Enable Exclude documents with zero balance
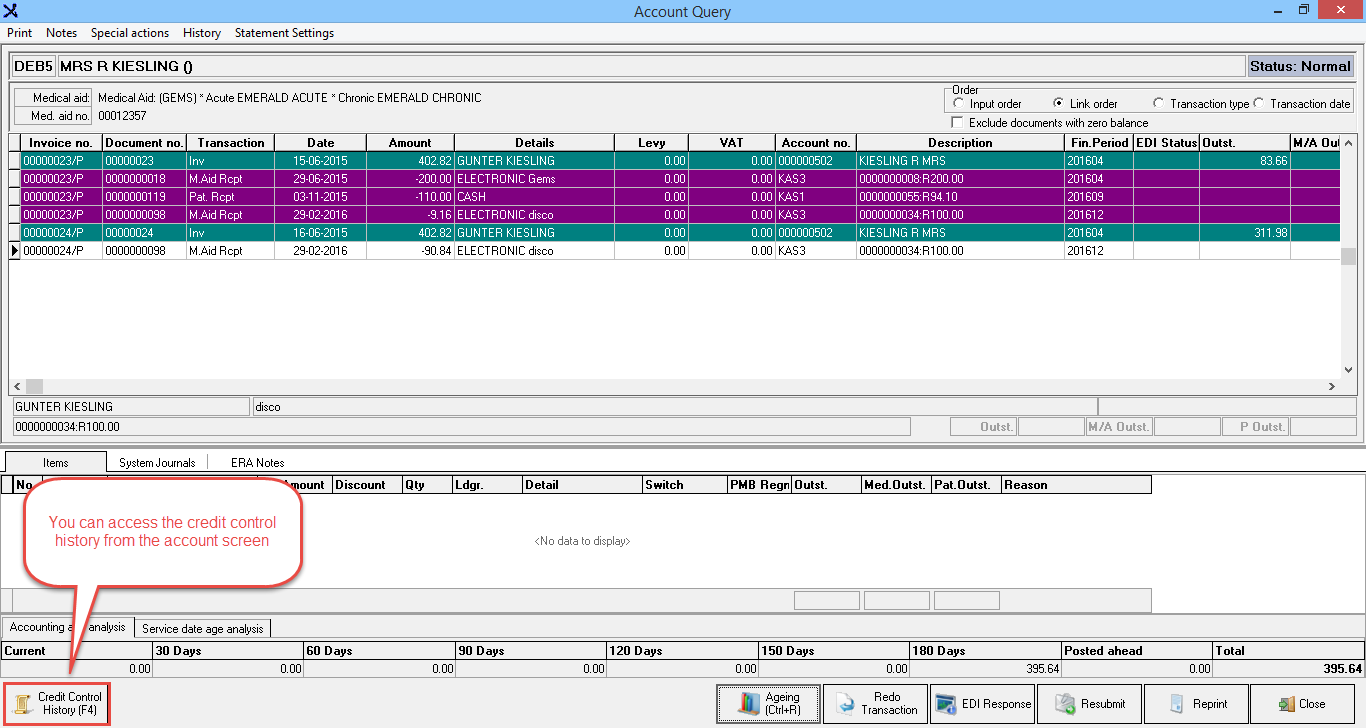This screenshot has width=1366, height=728. coord(959,123)
